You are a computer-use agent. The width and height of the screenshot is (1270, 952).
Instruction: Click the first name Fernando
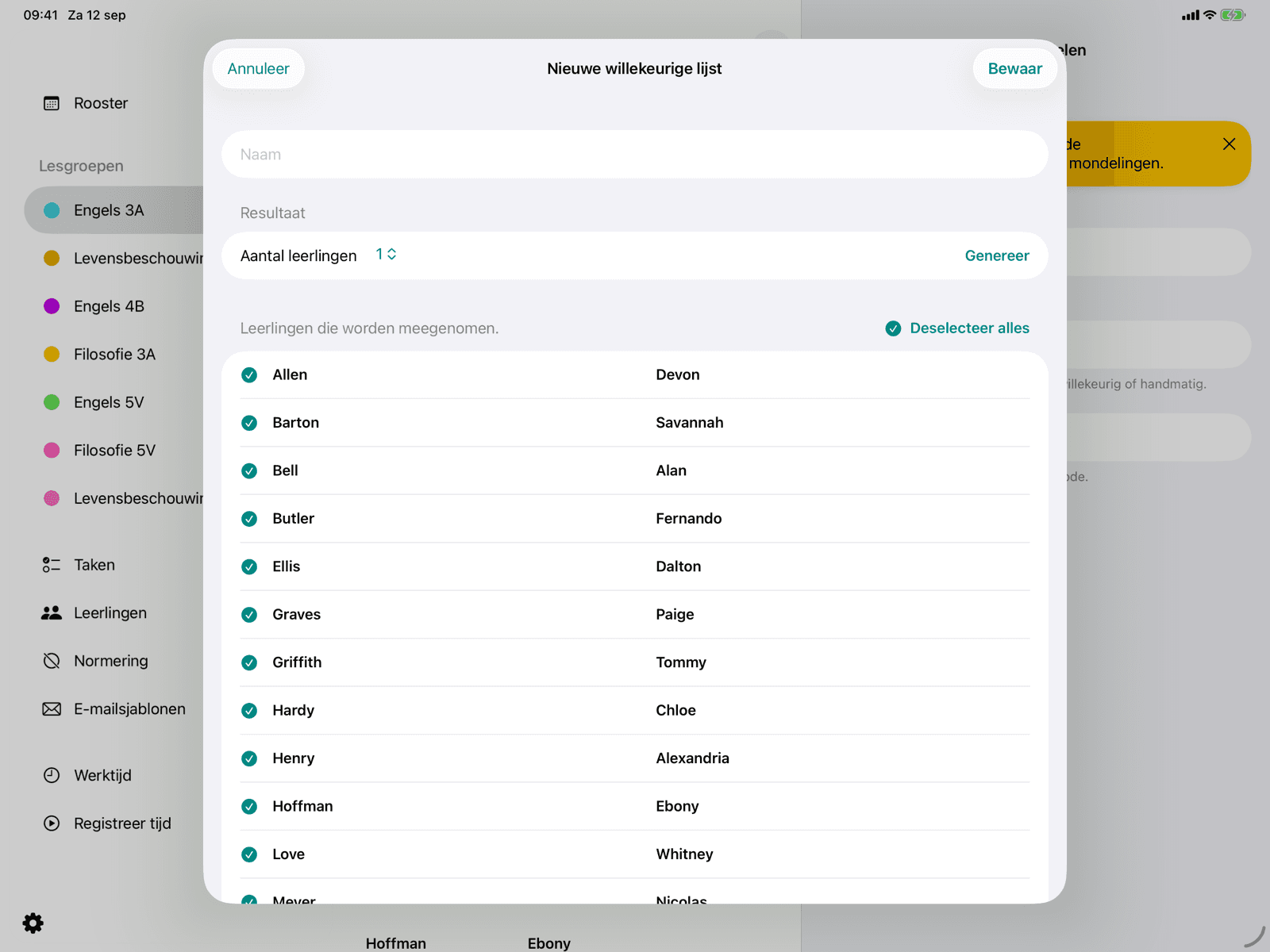click(689, 519)
